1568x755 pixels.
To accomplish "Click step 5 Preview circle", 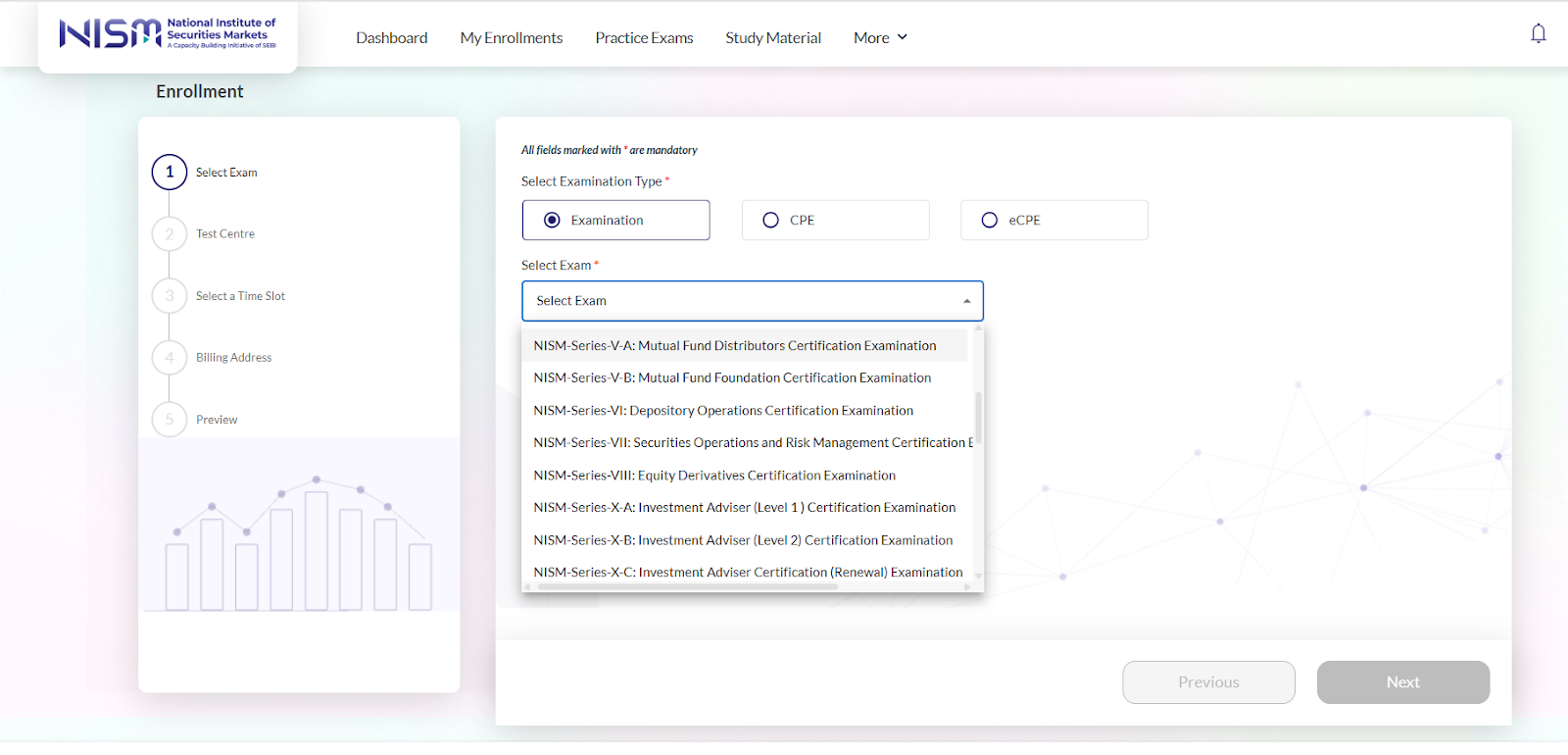I will point(170,419).
